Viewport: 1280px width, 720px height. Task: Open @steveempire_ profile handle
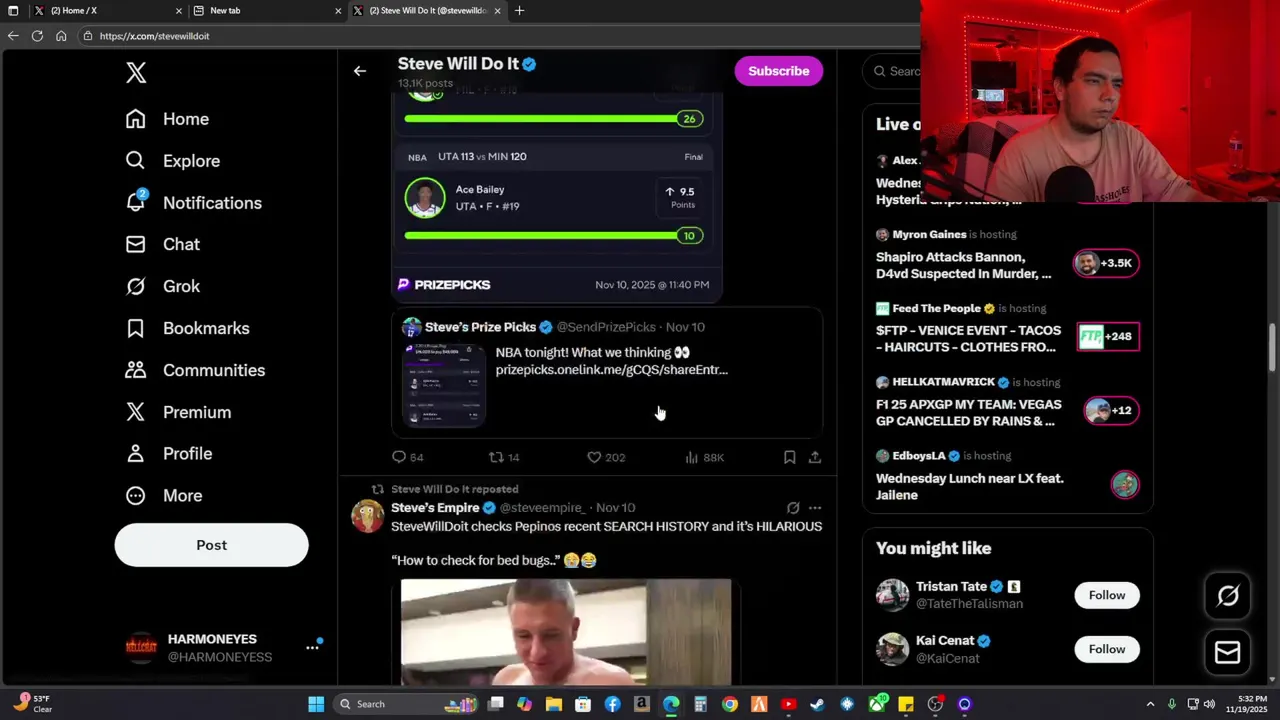pyautogui.click(x=542, y=508)
